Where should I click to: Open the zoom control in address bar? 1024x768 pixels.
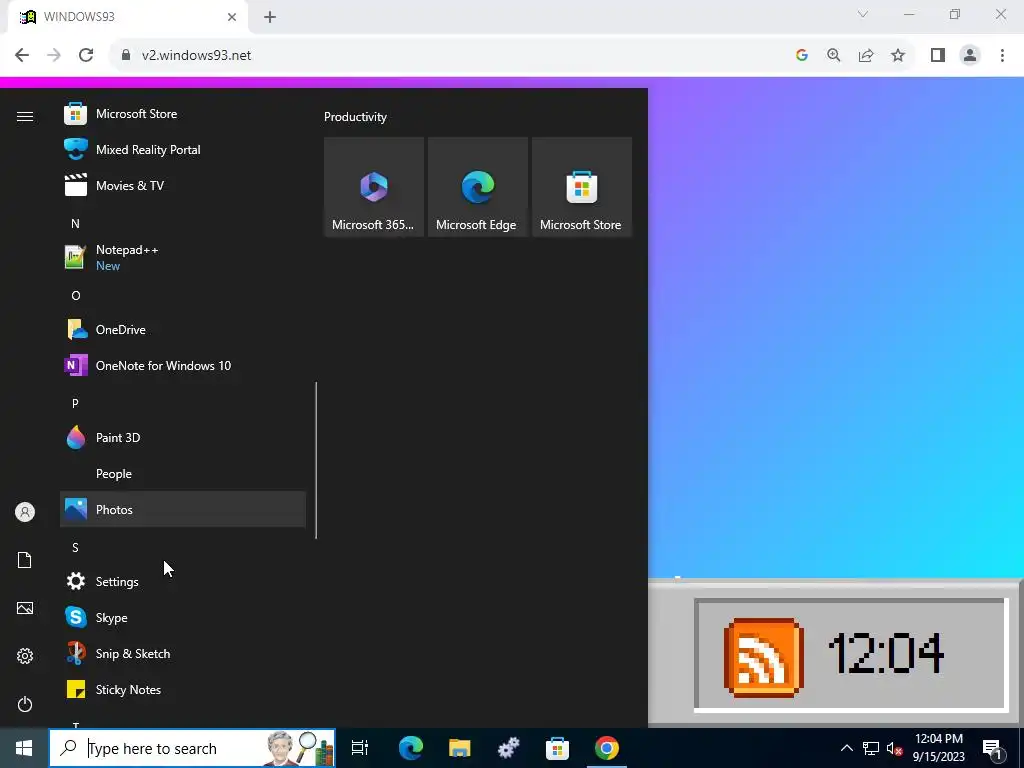tap(834, 55)
